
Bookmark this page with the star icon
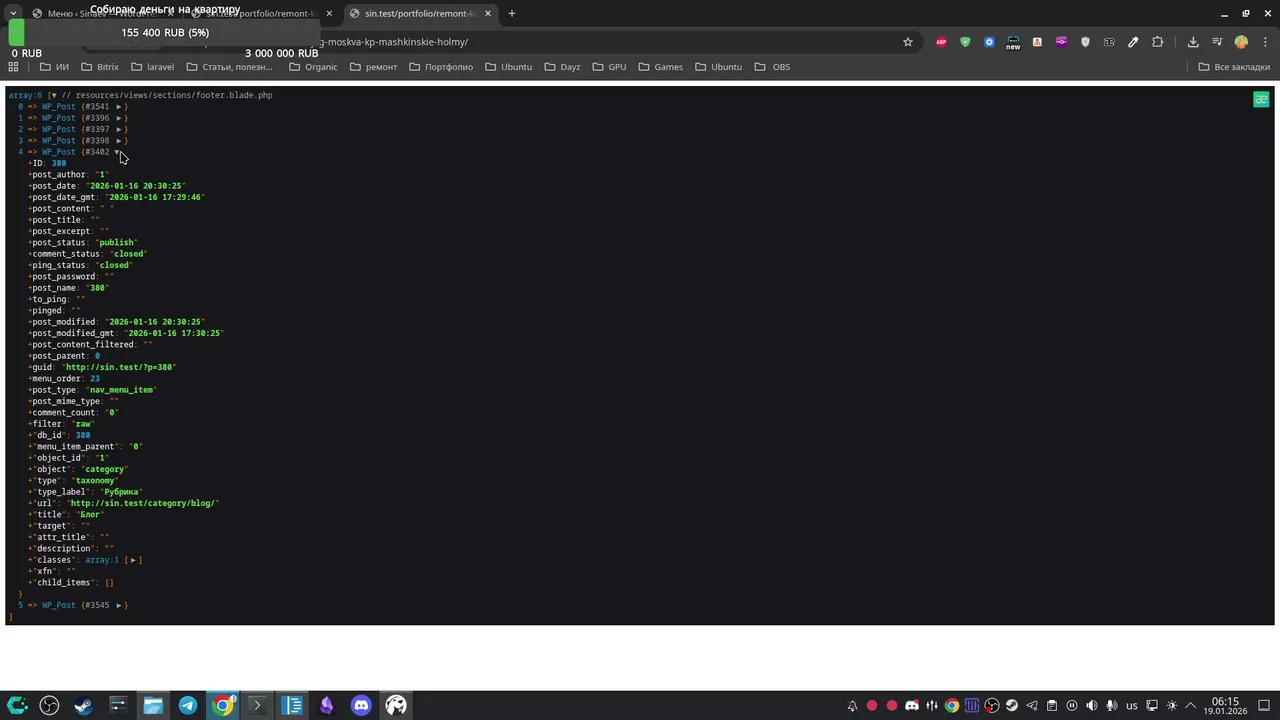[908, 42]
